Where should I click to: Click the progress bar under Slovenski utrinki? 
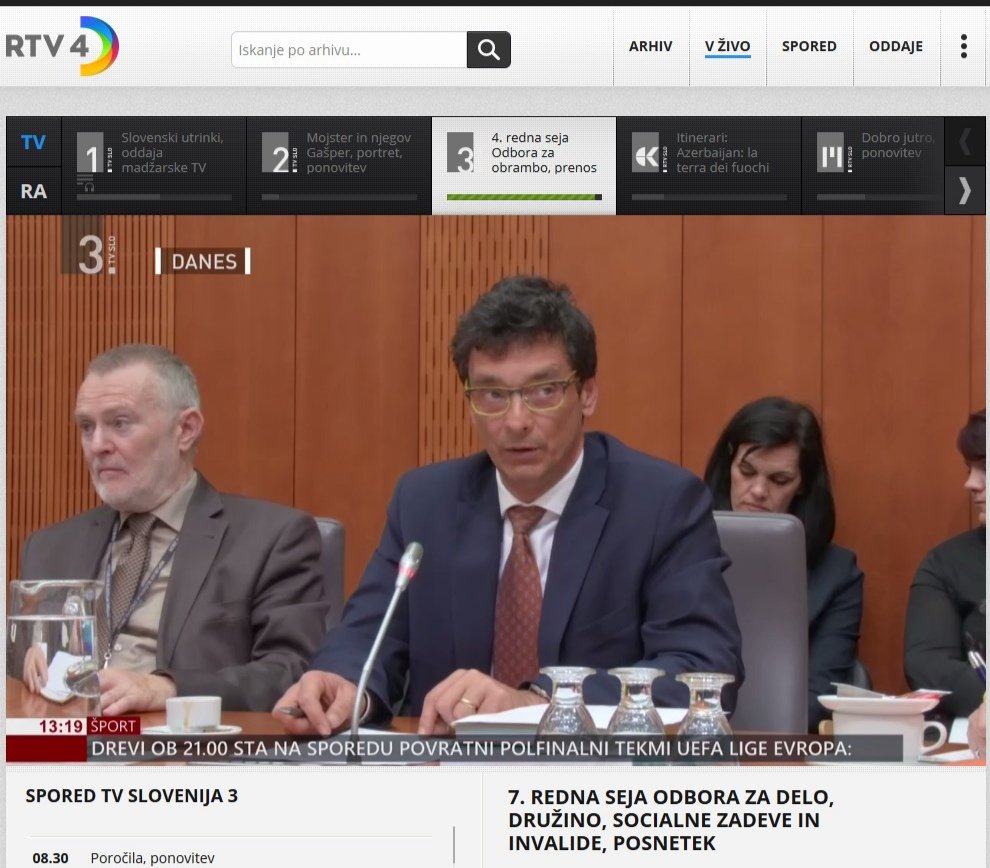(x=154, y=197)
